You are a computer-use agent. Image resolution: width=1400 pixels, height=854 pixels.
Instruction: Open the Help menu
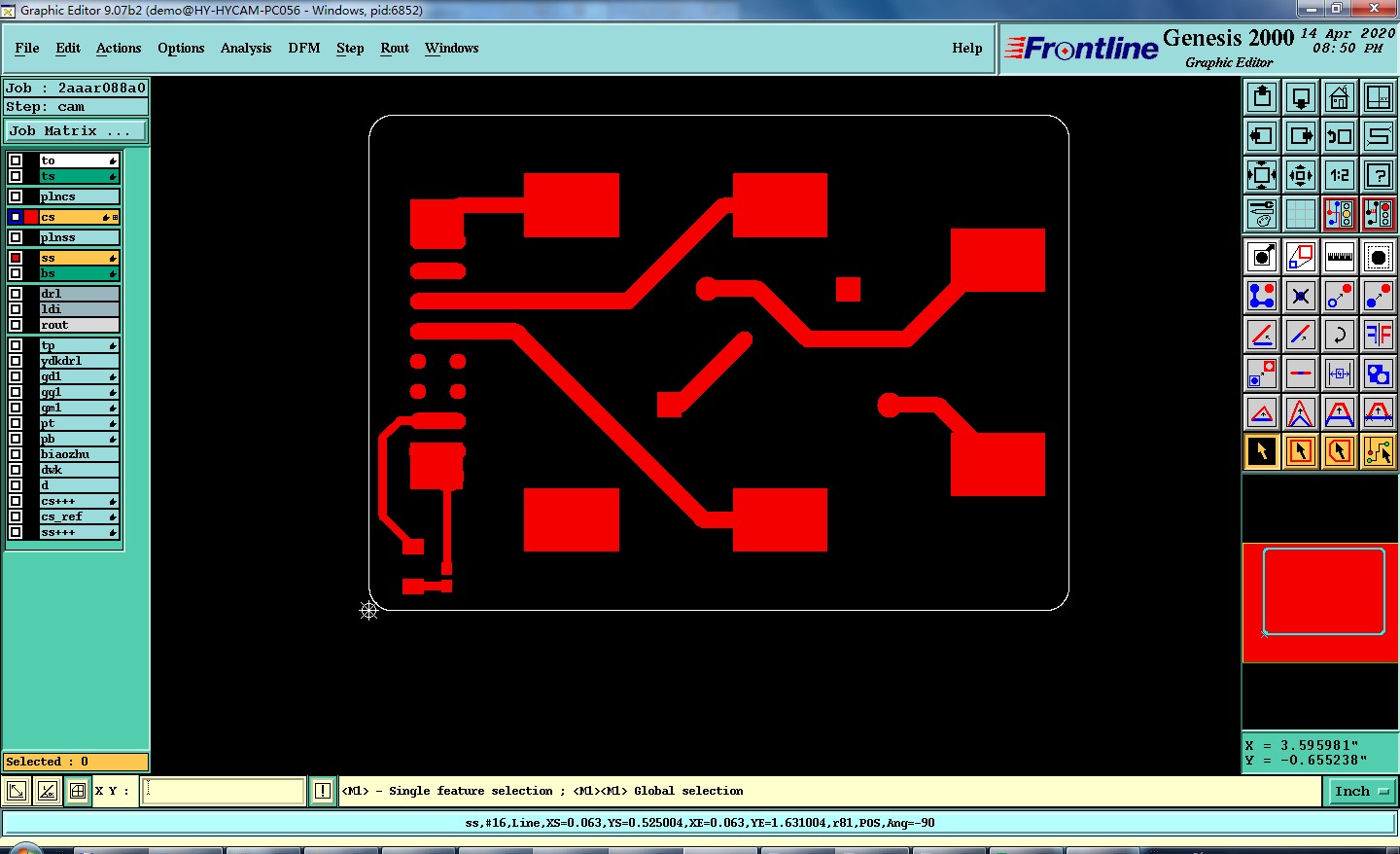point(967,48)
